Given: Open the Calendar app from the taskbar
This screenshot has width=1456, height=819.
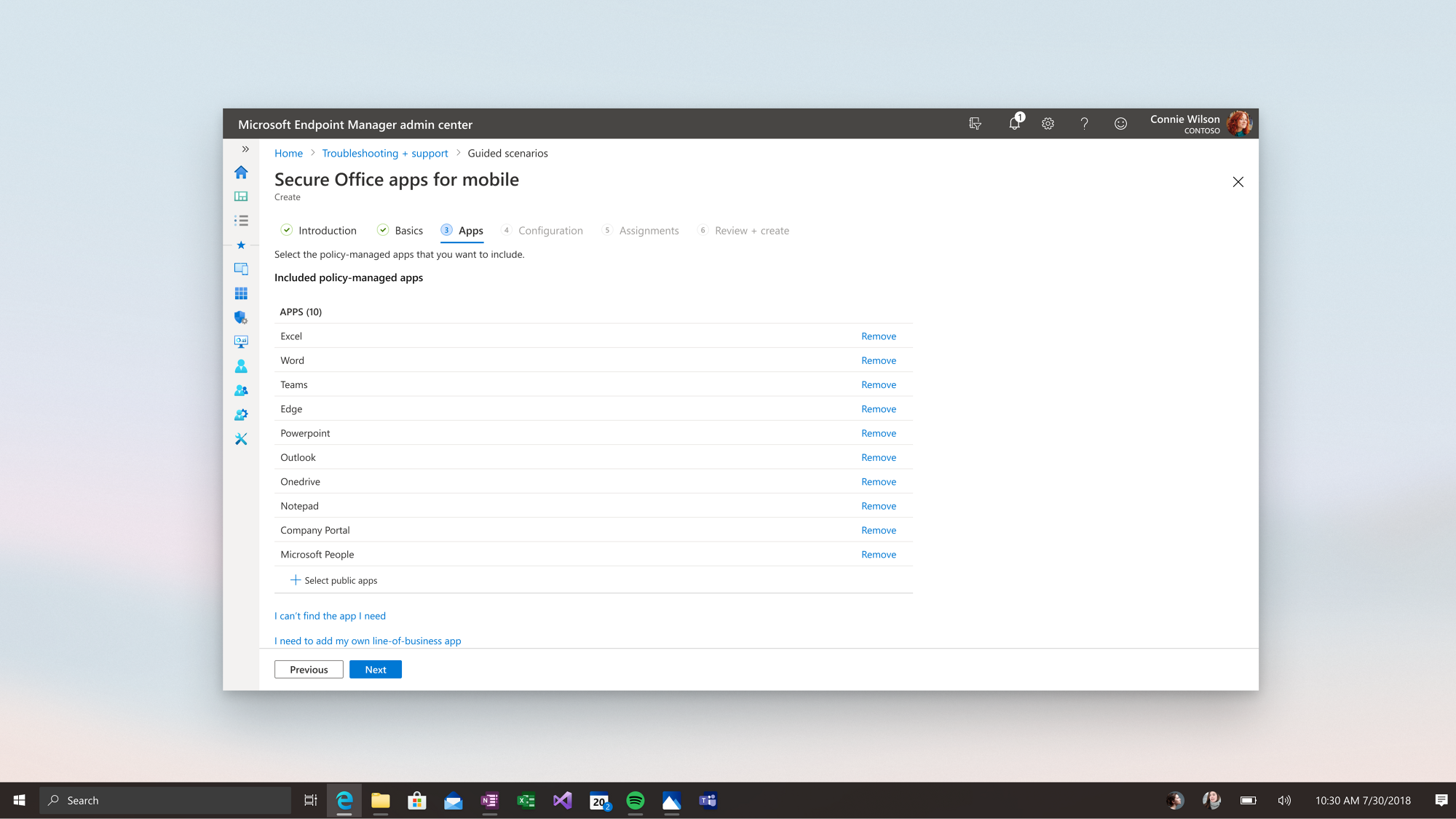Looking at the screenshot, I should [x=599, y=801].
